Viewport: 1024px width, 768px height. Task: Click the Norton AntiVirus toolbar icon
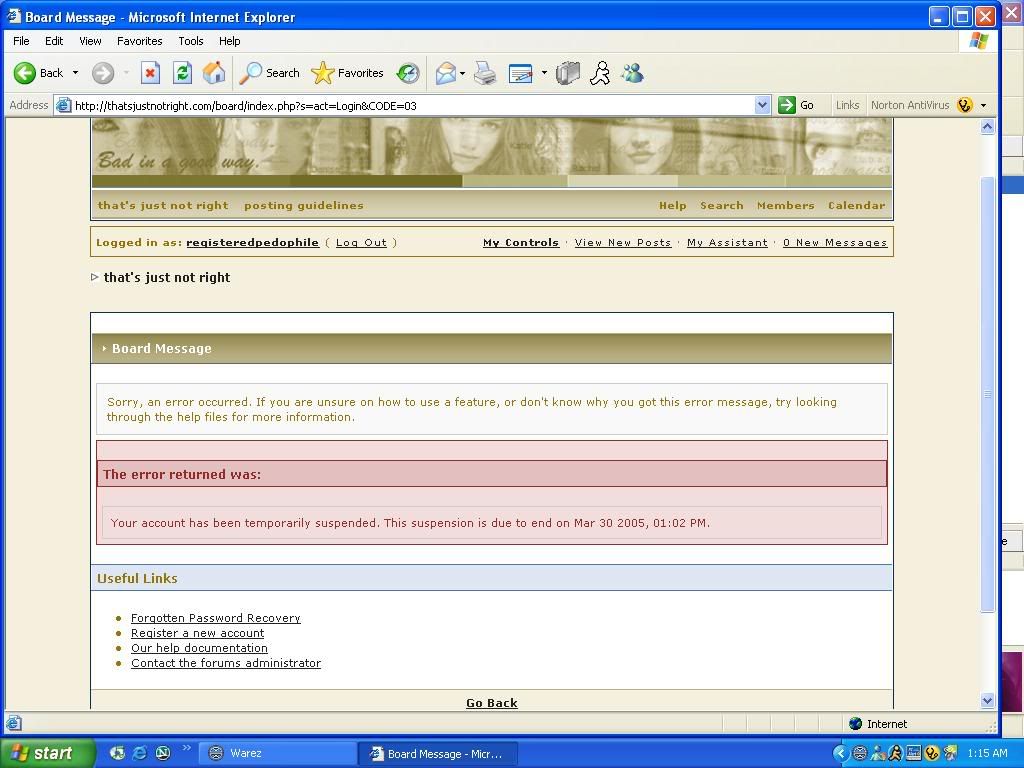coord(965,105)
